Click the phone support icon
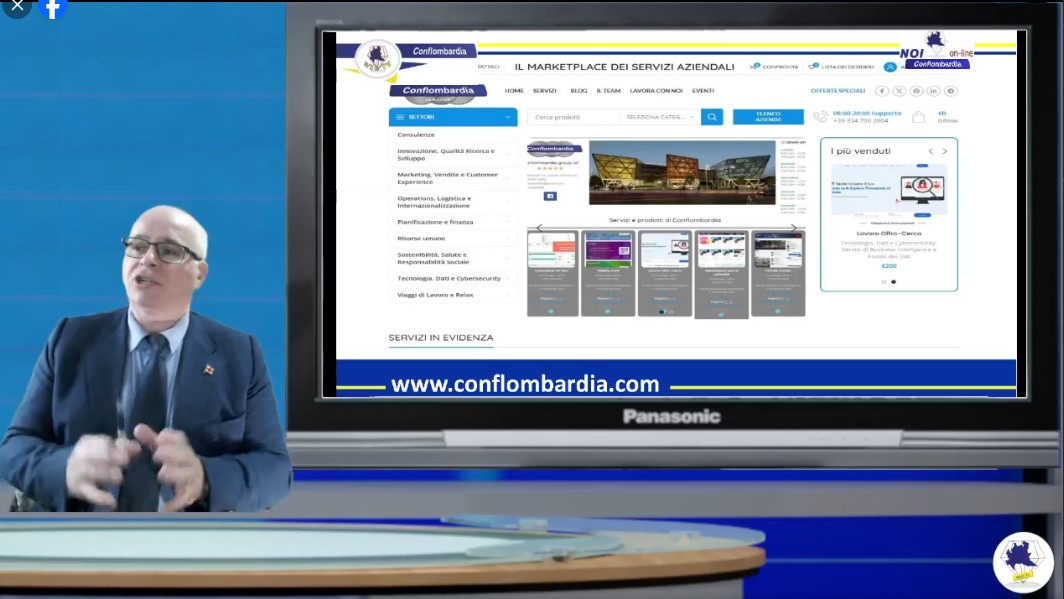Image resolution: width=1064 pixels, height=599 pixels. click(820, 117)
